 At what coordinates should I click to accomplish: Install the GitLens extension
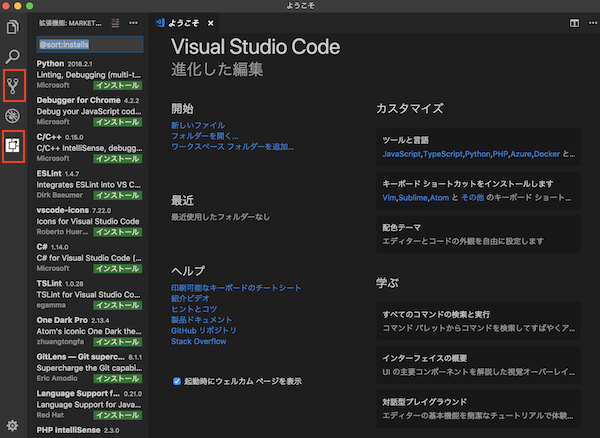(118, 379)
